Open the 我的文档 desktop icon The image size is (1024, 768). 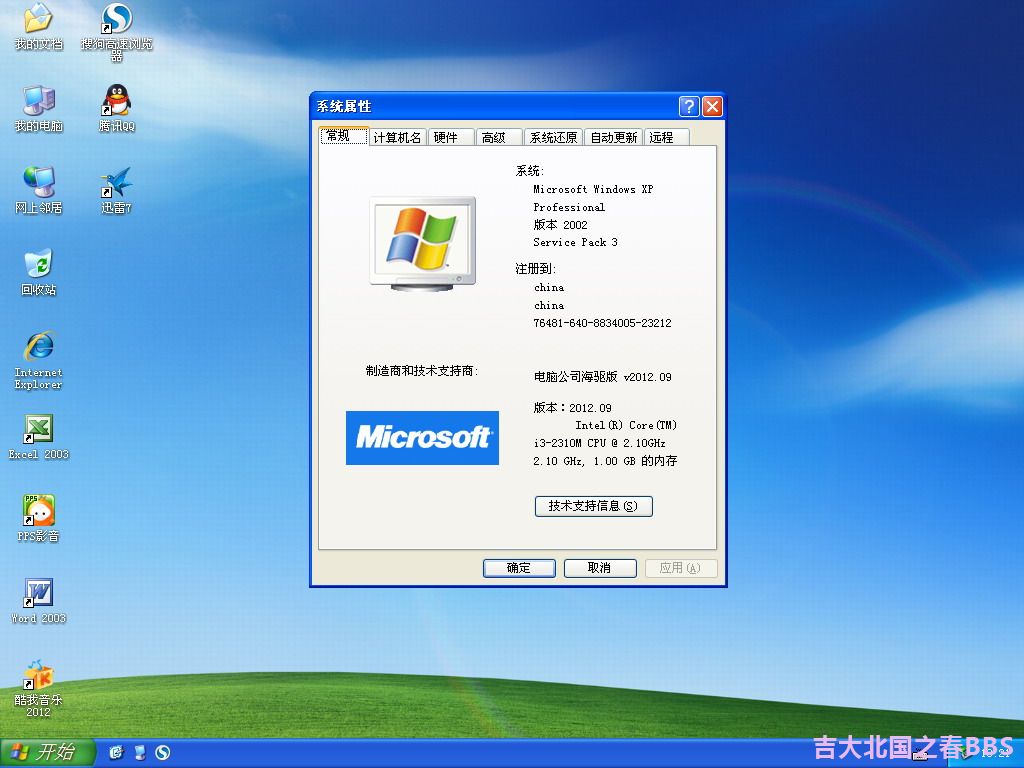(39, 26)
